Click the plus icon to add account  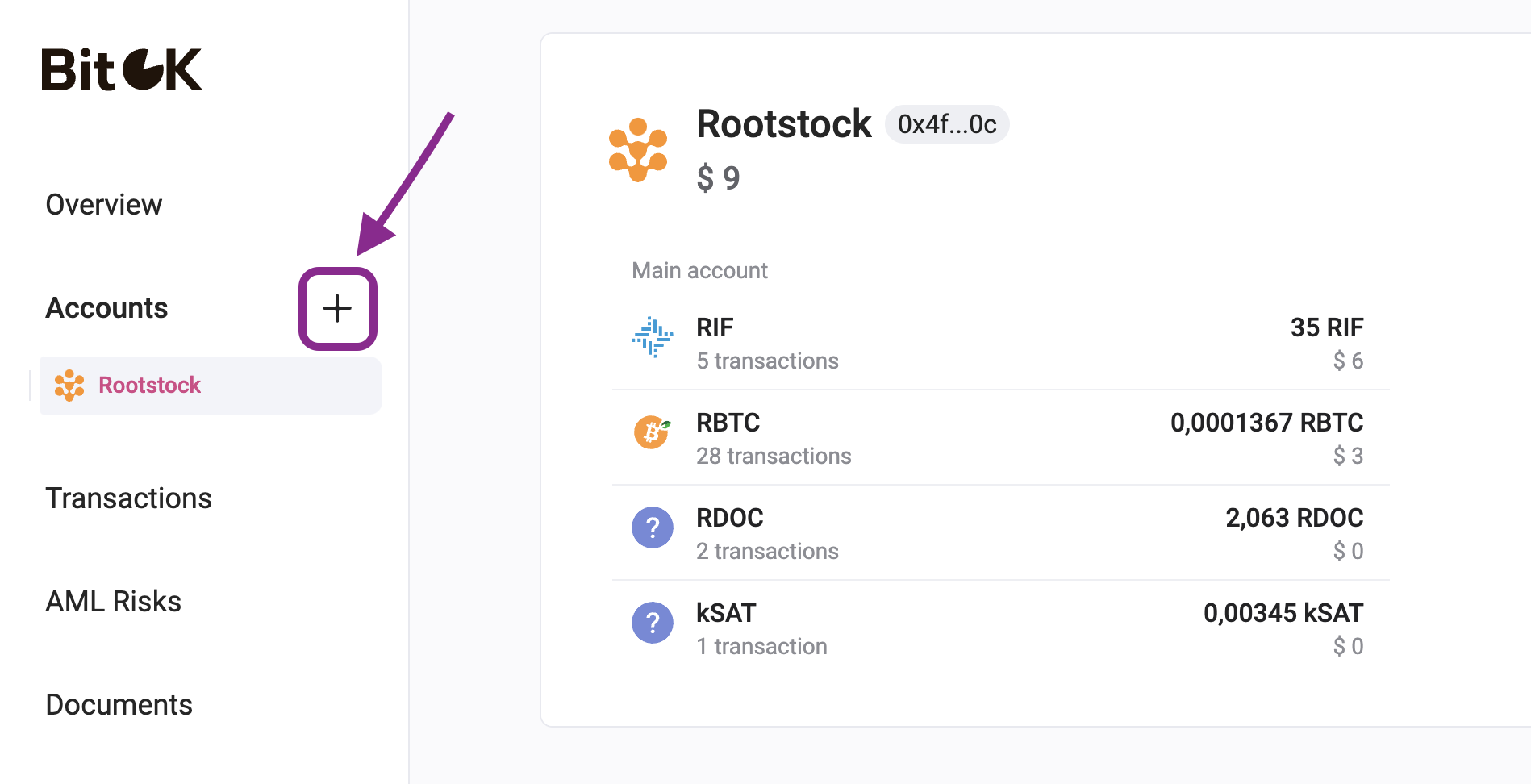[337, 309]
